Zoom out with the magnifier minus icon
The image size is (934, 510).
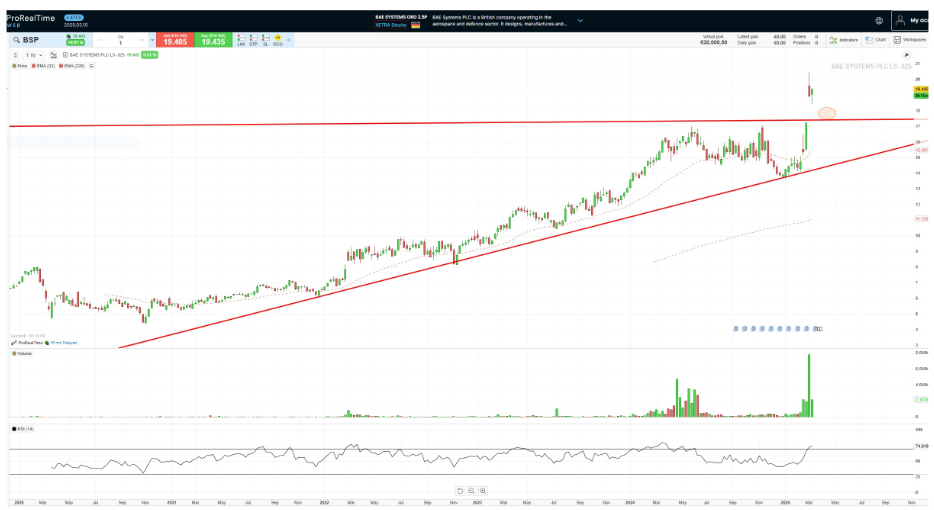tap(471, 491)
